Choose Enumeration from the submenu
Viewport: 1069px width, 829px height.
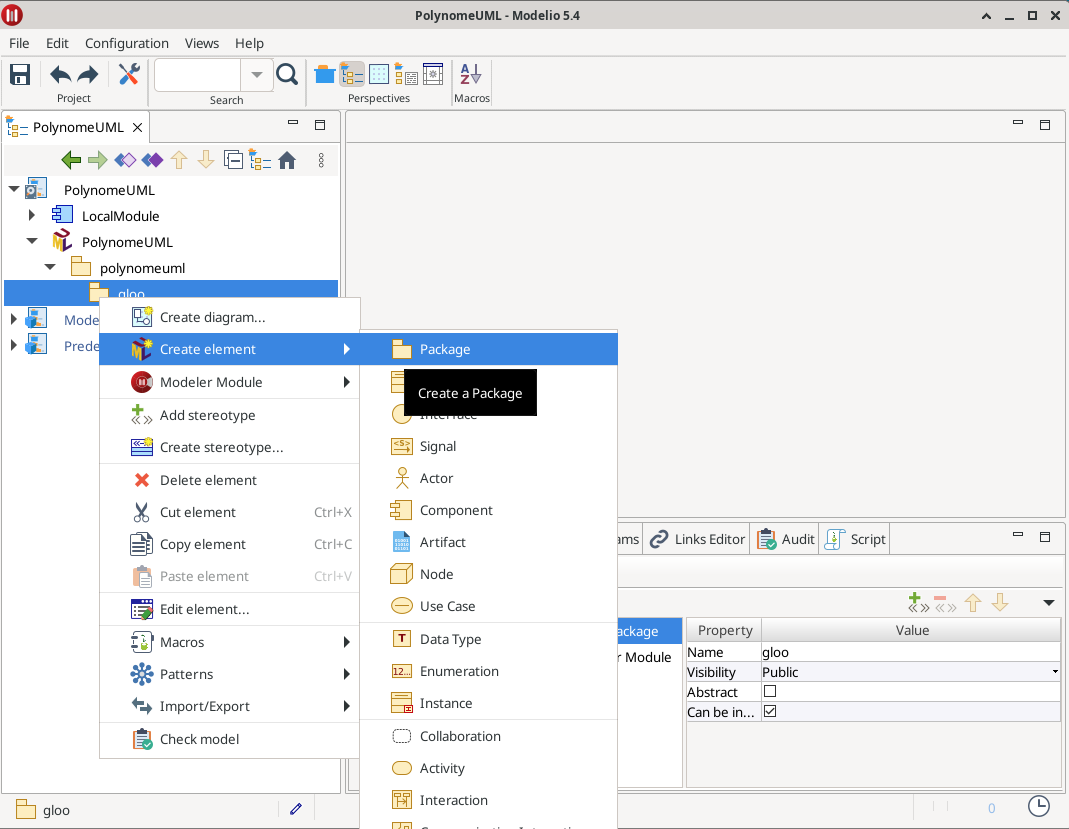tap(488, 671)
